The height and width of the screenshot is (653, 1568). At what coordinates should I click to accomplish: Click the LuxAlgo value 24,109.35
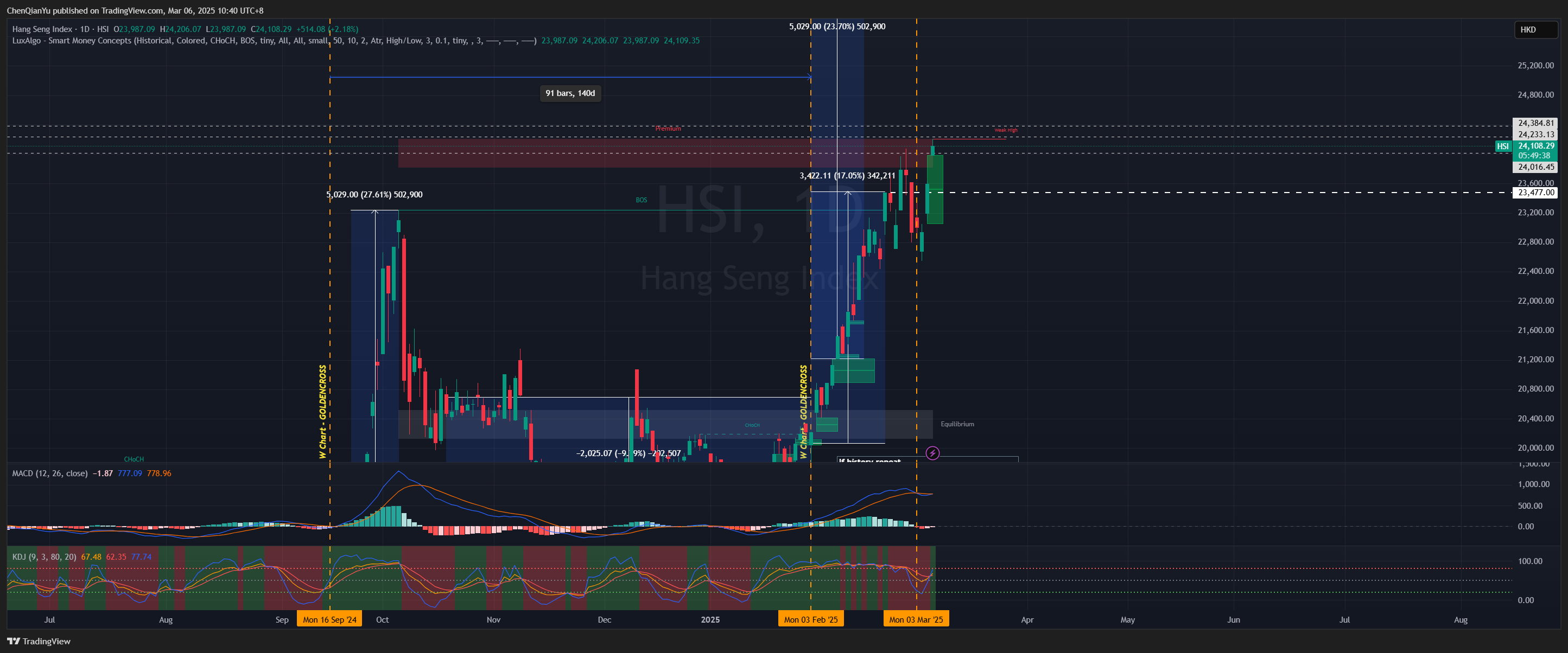(x=682, y=41)
